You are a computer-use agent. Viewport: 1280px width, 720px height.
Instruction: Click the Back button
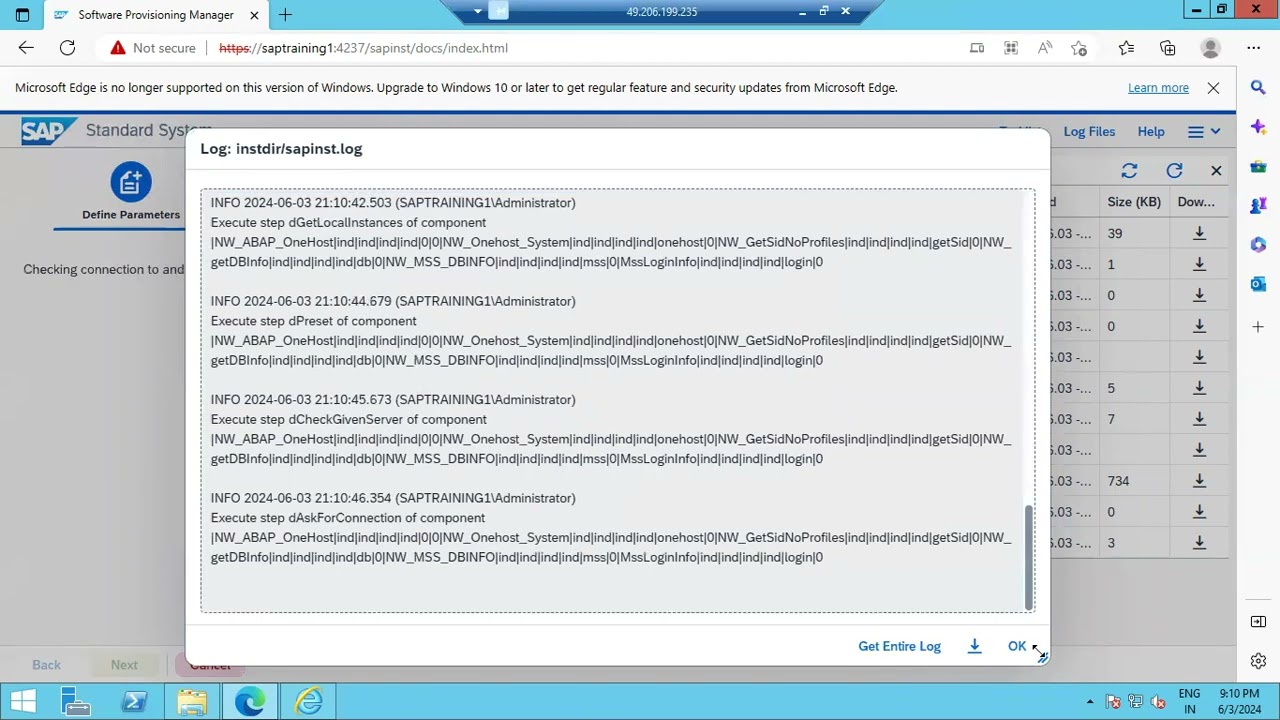tap(46, 665)
